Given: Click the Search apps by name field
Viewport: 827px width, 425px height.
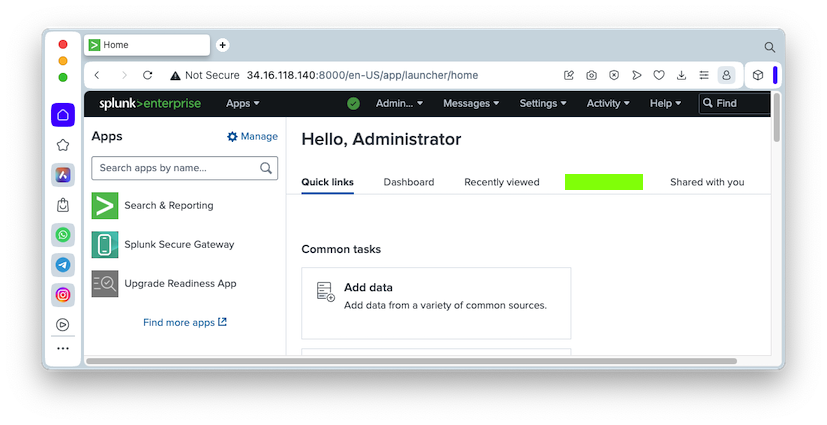Looking at the screenshot, I should pos(175,168).
